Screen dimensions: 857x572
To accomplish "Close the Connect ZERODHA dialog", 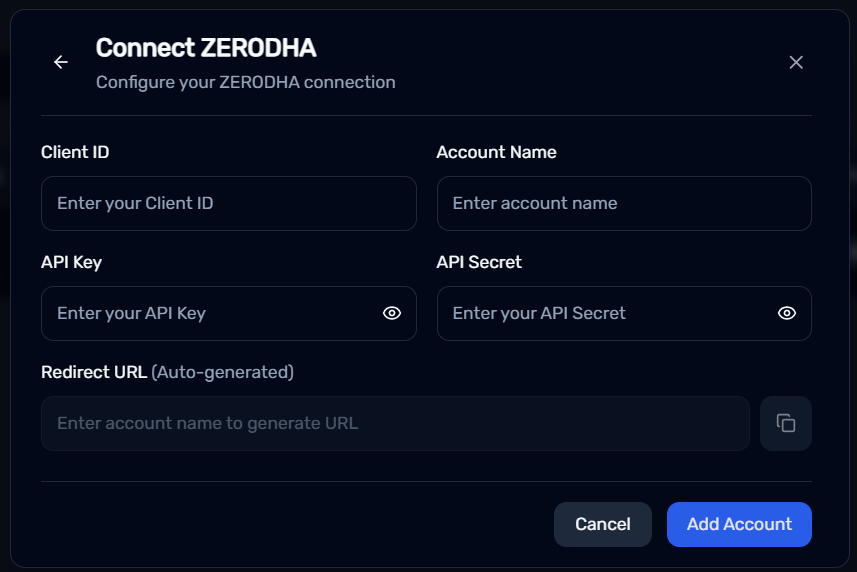I will point(796,62).
